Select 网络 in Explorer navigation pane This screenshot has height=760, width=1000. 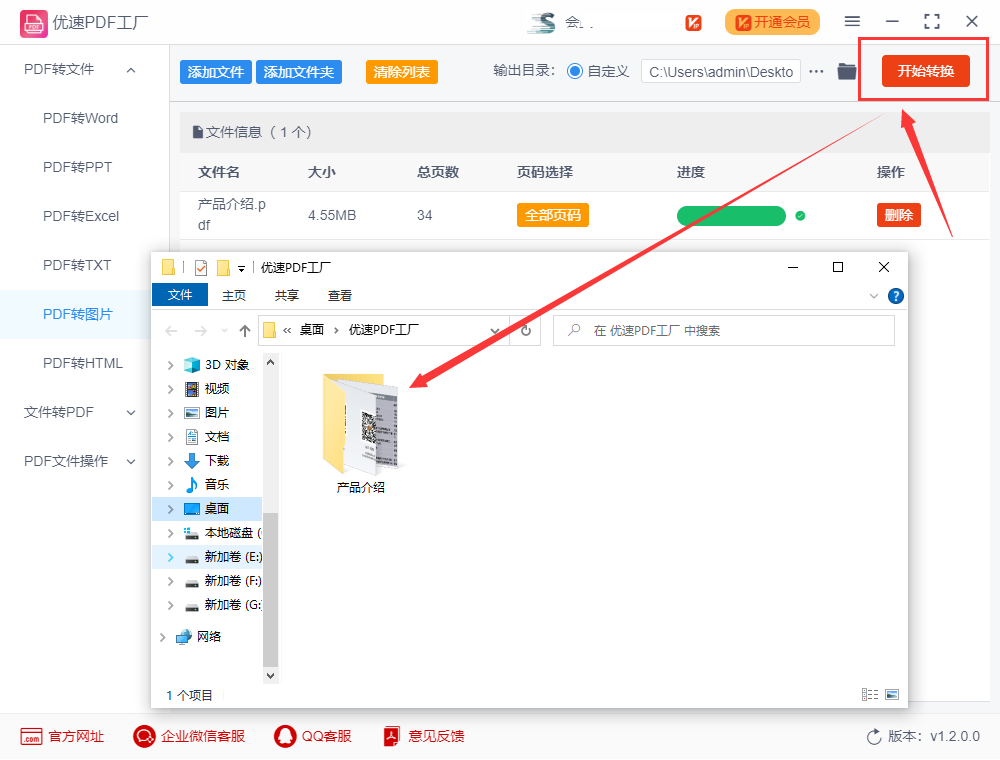pyautogui.click(x=199, y=636)
